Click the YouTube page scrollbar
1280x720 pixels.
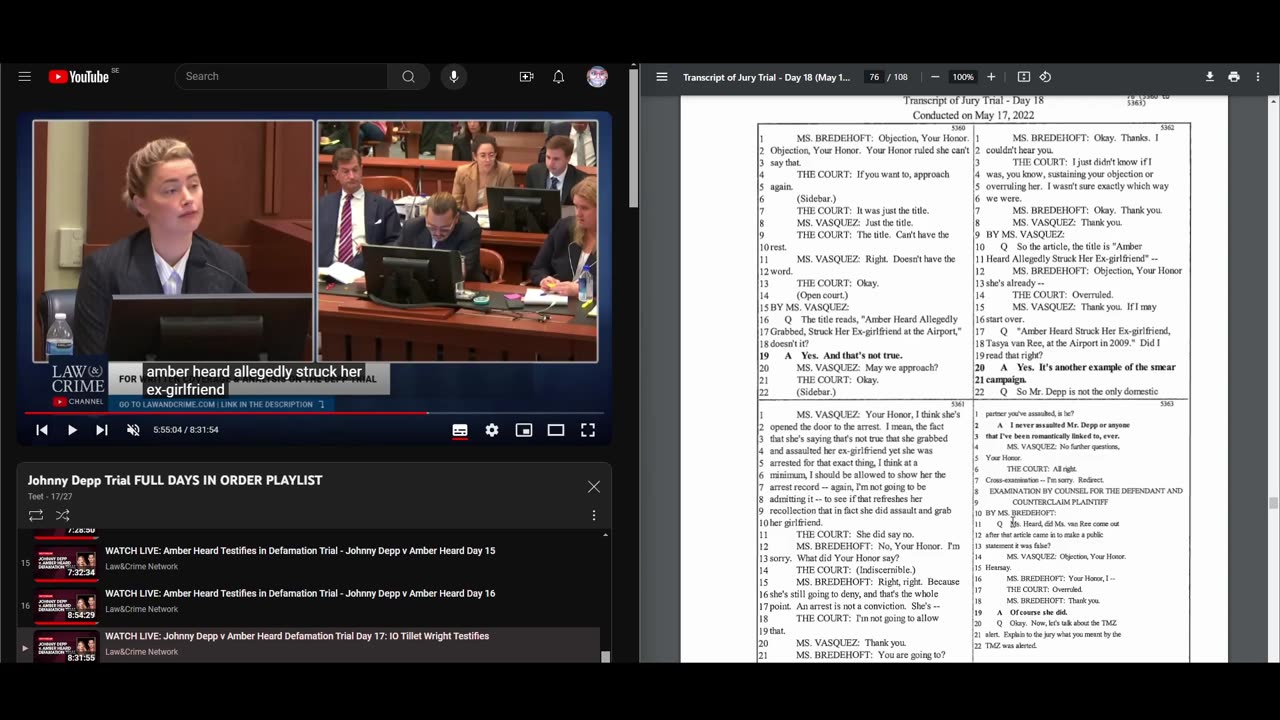633,139
